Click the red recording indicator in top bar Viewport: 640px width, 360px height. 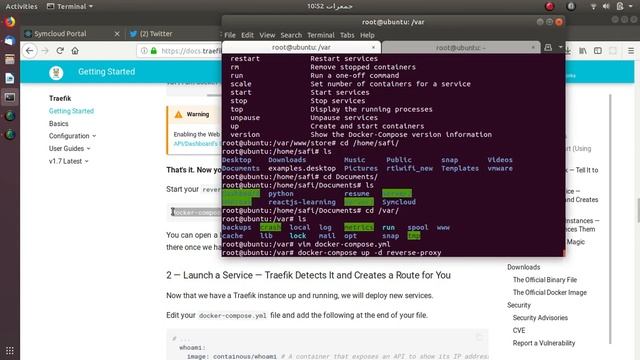pyautogui.click(x=550, y=6)
